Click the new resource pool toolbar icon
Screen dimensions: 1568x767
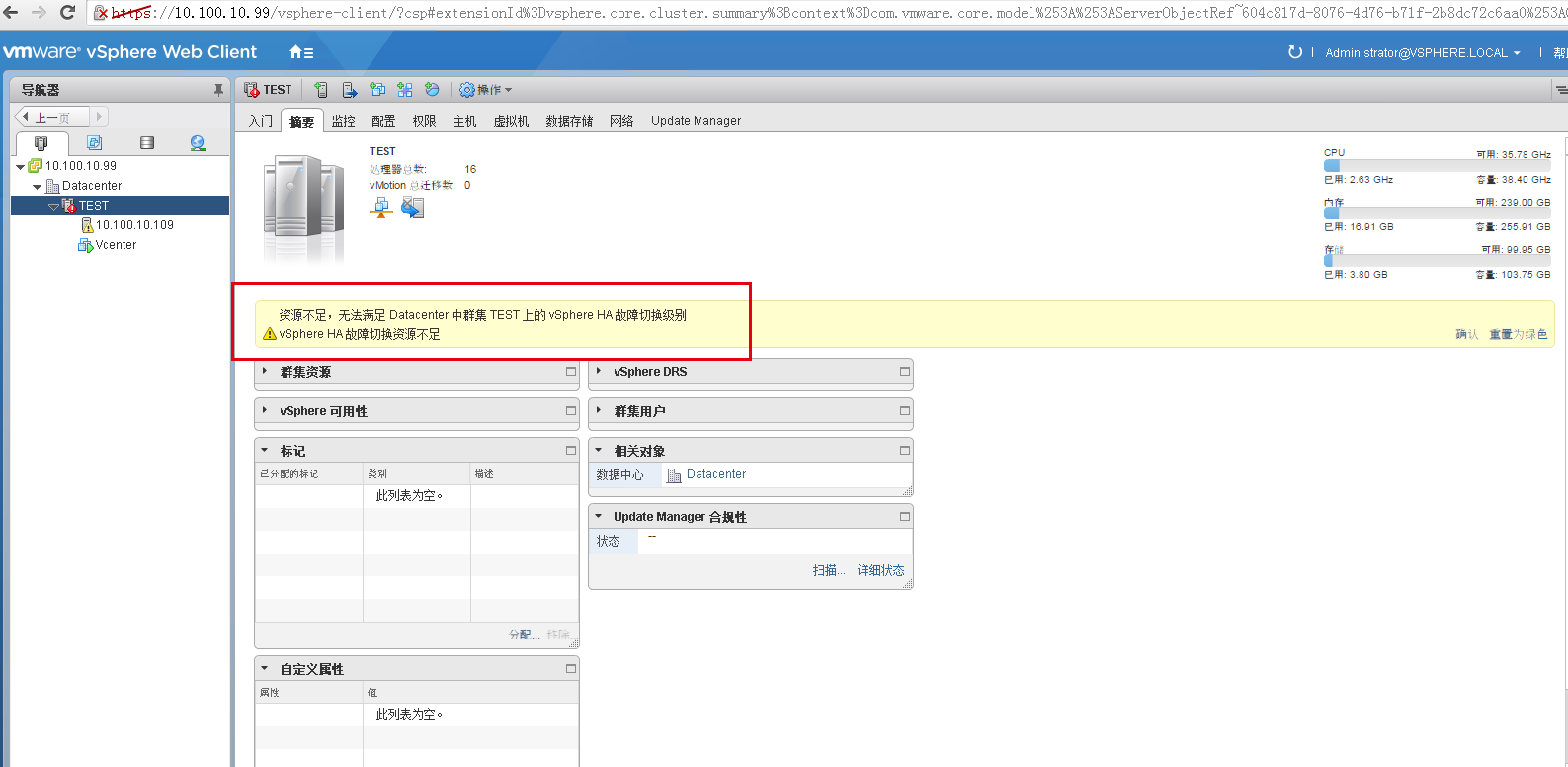pyautogui.click(x=432, y=90)
